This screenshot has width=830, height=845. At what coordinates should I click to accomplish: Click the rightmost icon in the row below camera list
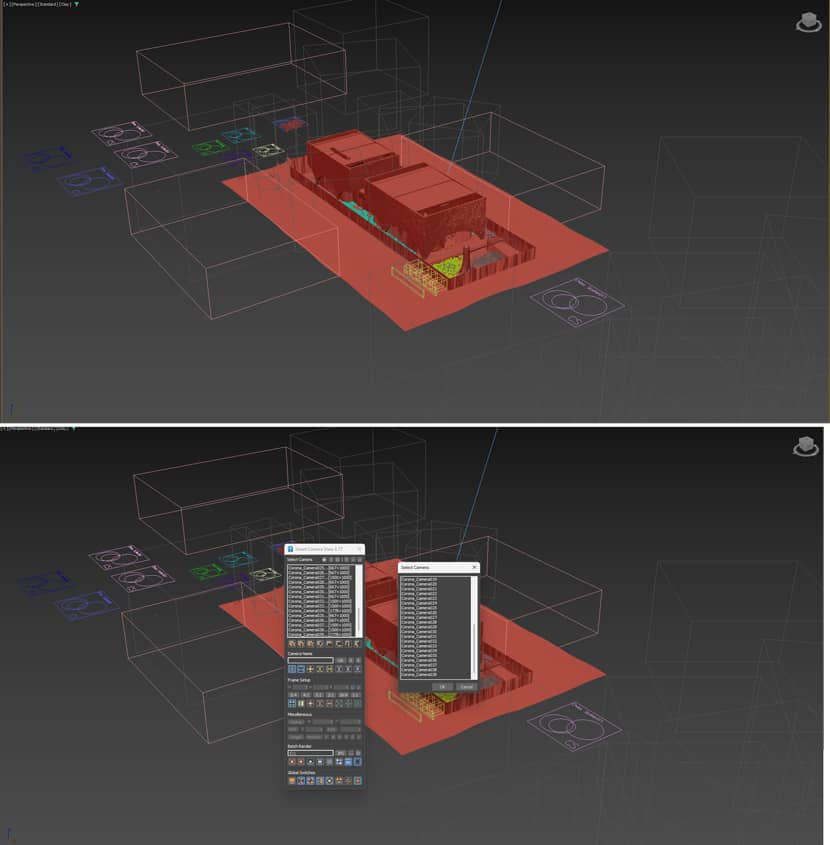357,643
